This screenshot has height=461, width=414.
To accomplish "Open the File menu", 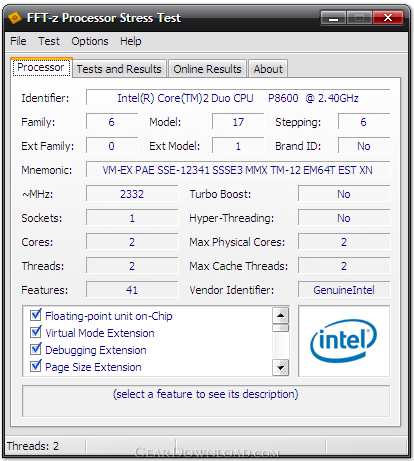I will click(18, 41).
